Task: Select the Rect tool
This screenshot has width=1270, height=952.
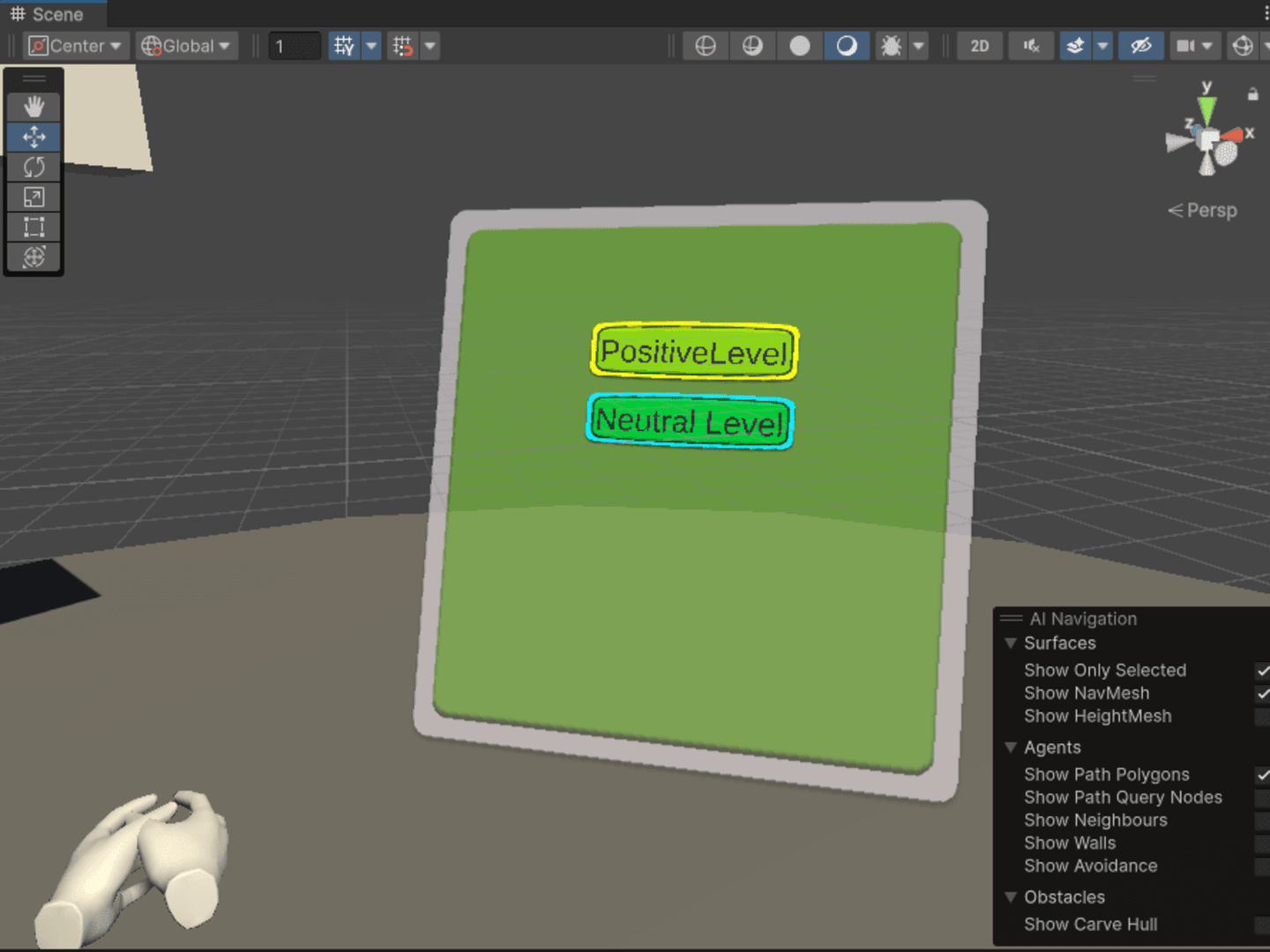Action: pos(34,227)
